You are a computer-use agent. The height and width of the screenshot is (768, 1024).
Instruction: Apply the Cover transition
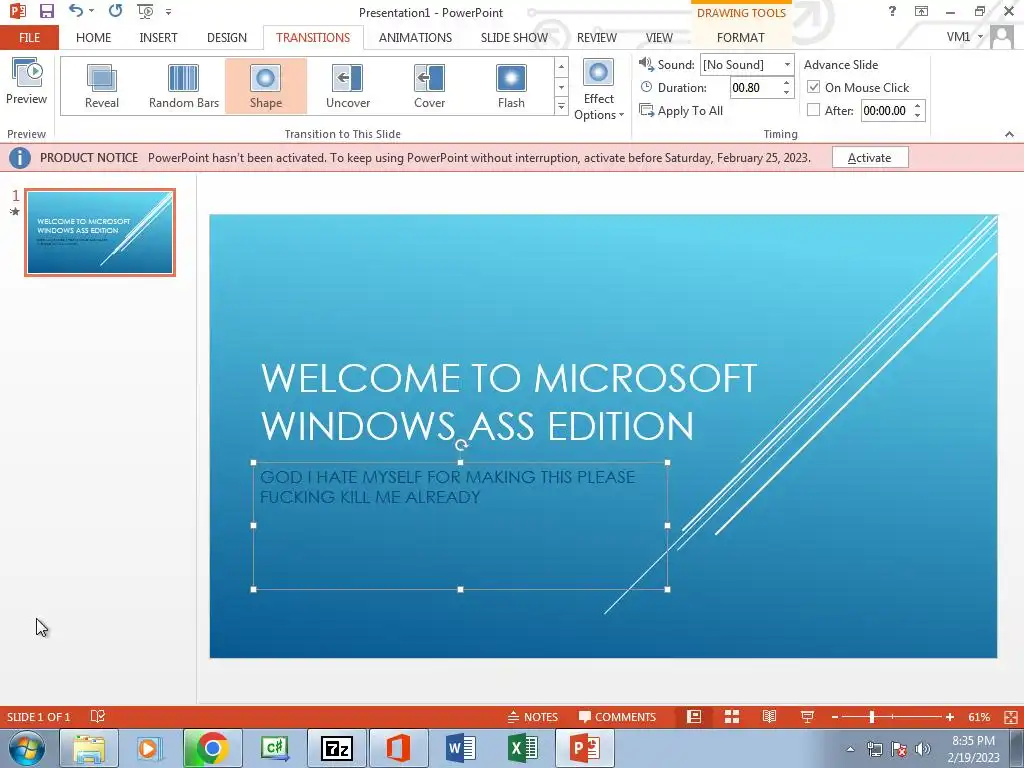(x=429, y=86)
